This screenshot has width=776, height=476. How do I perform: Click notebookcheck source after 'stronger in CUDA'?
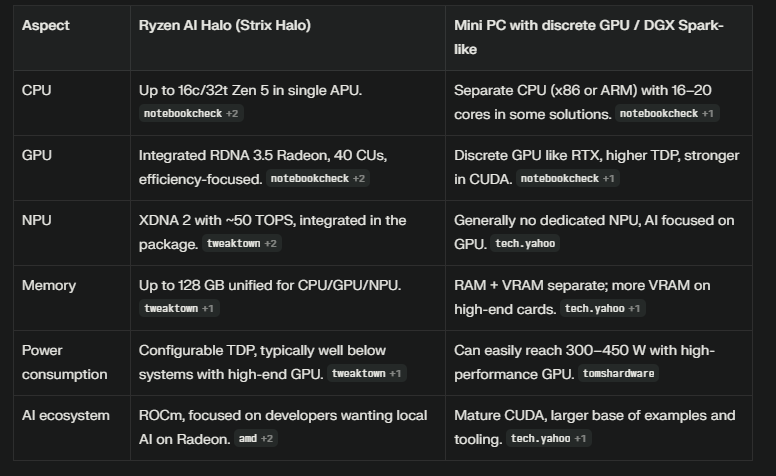pos(568,179)
